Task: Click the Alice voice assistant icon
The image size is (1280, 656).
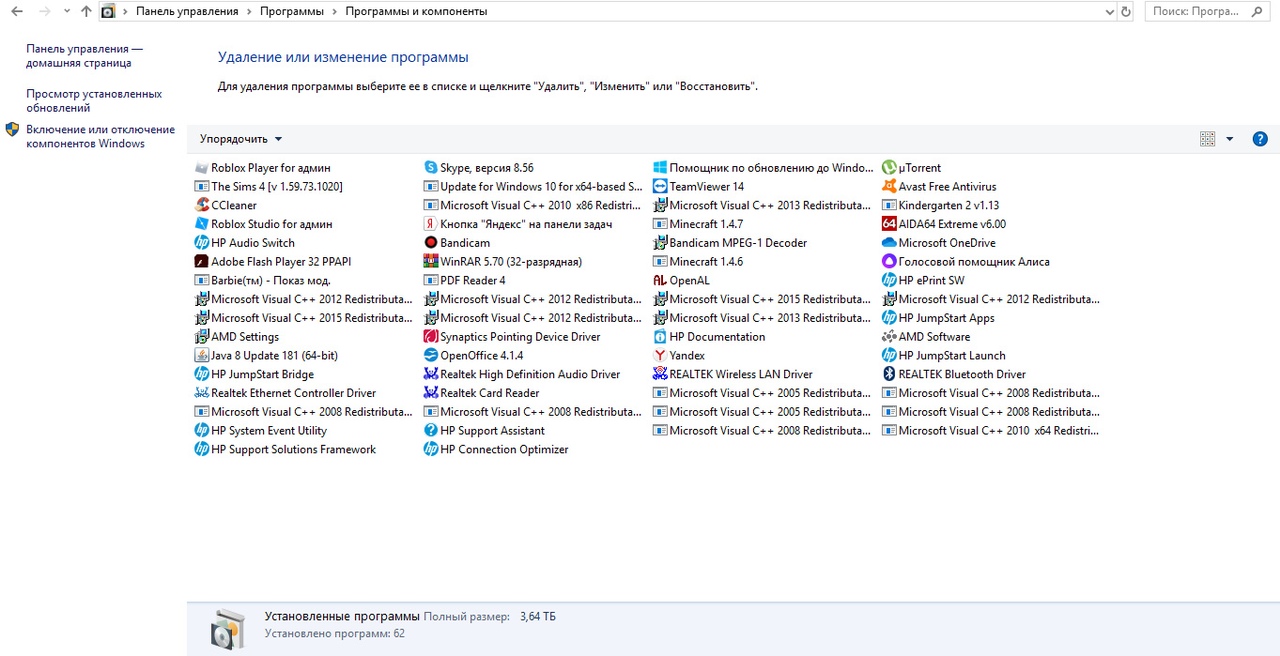Action: pyautogui.click(x=889, y=262)
